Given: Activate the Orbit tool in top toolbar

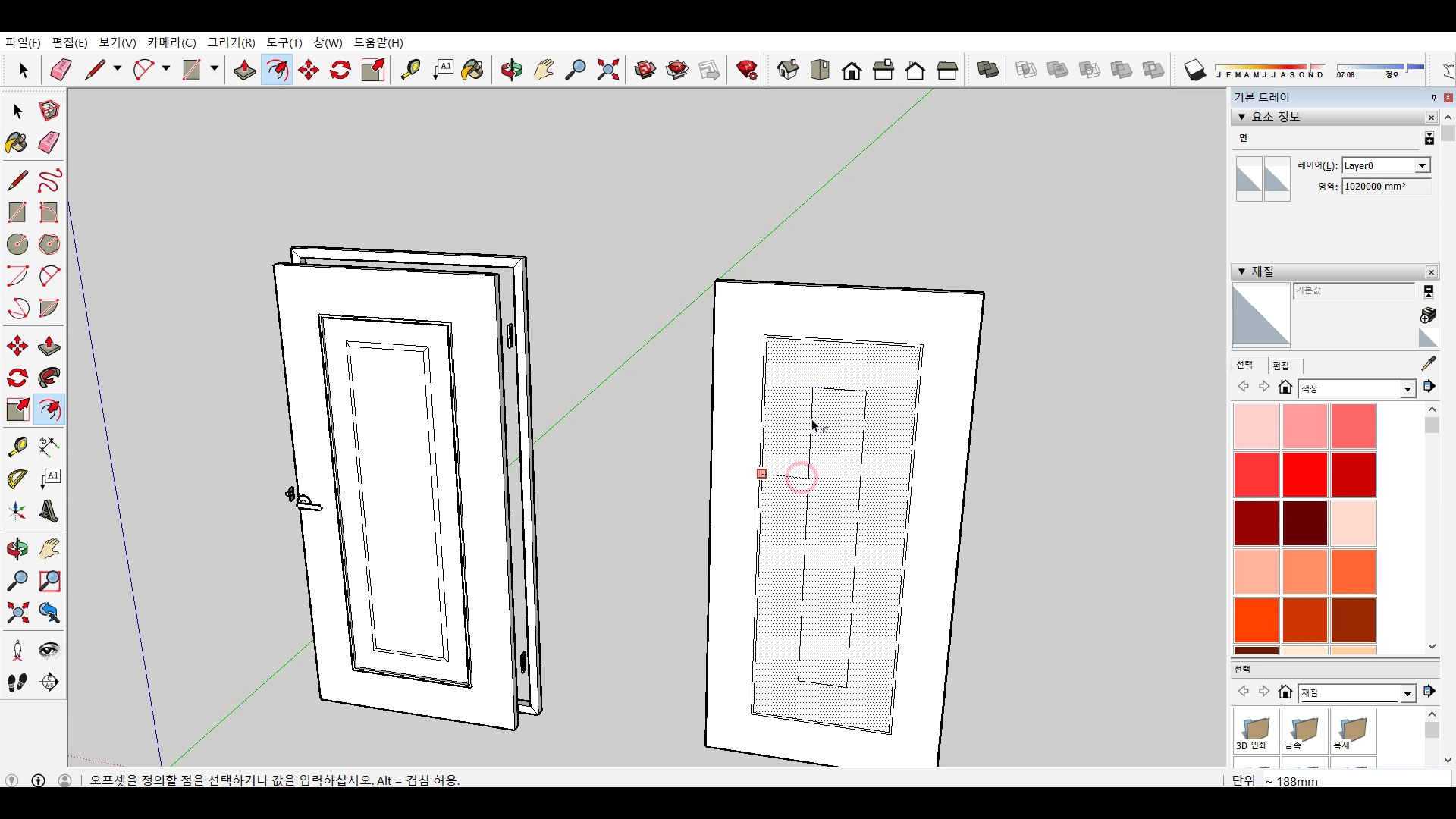Looking at the screenshot, I should click(512, 71).
